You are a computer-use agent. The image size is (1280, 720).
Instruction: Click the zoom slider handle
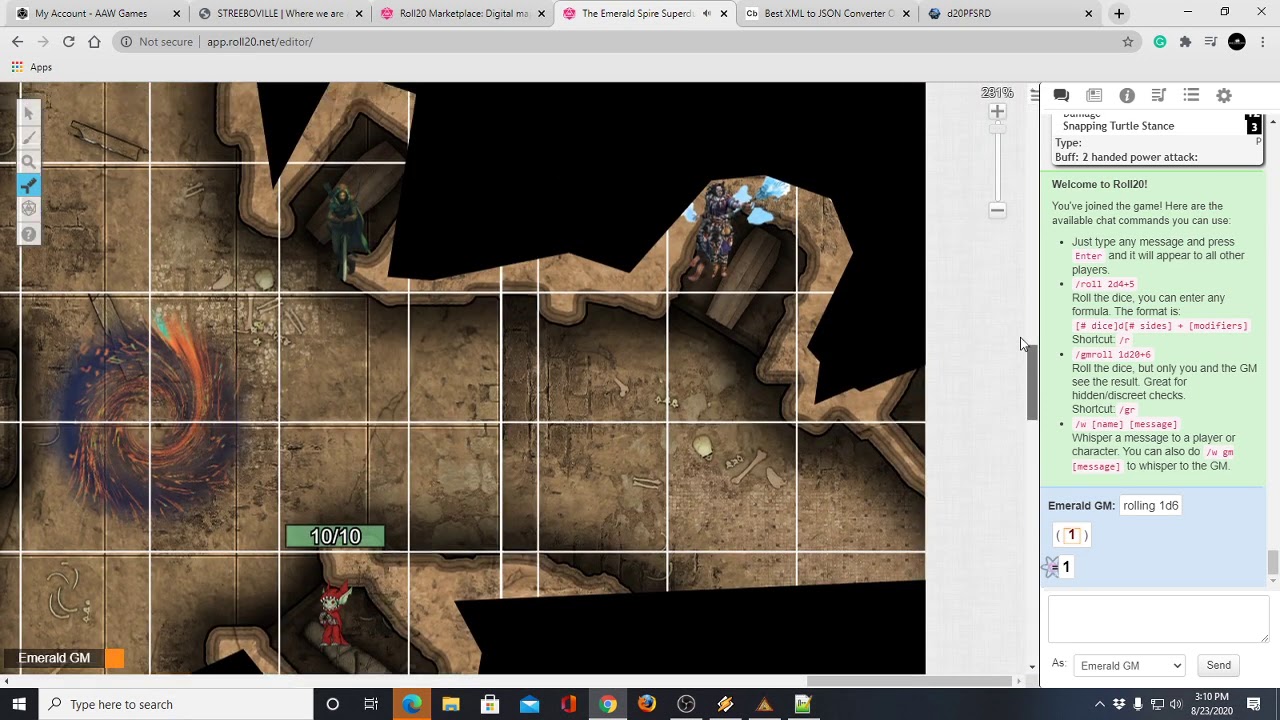[x=997, y=130]
